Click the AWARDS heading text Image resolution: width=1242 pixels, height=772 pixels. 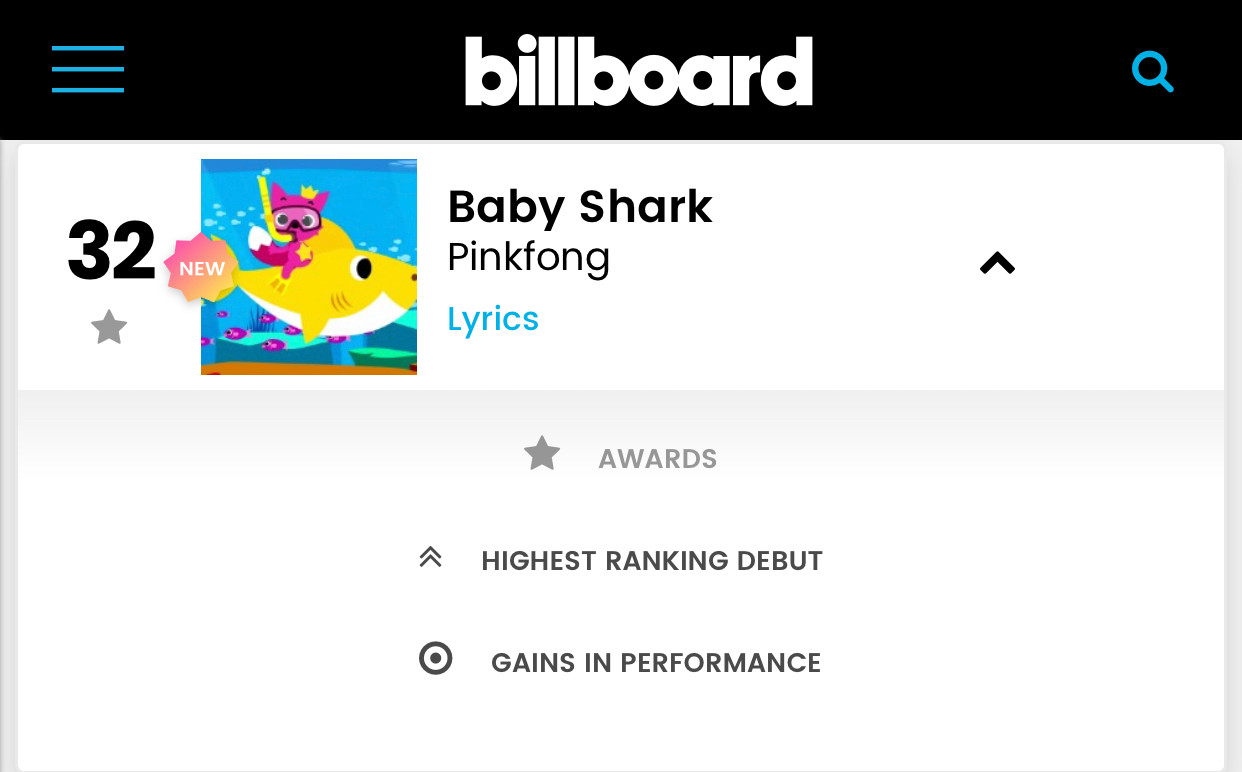657,459
